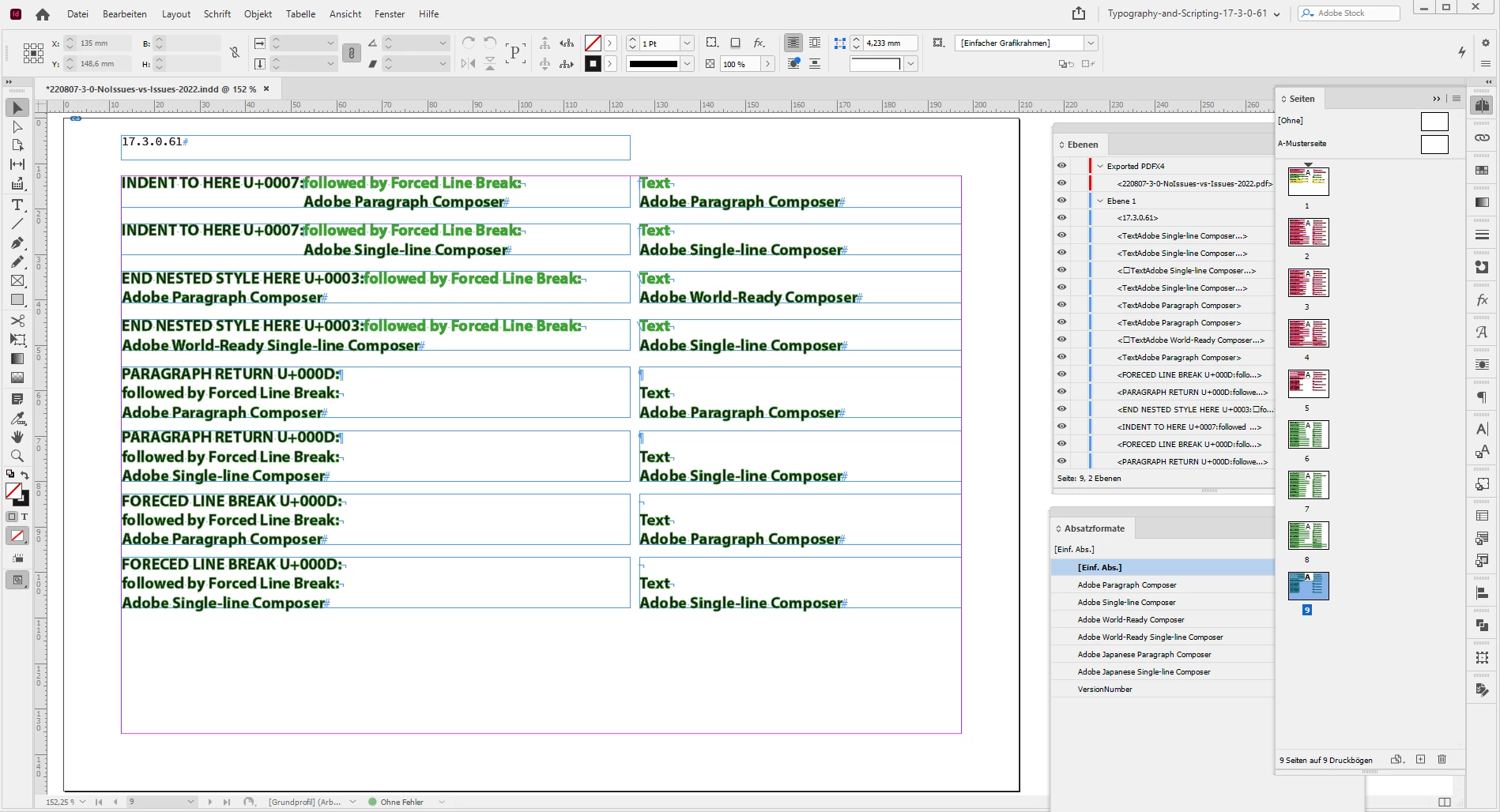Click the stroke swatch in control panel
The width and height of the screenshot is (1500, 812).
[593, 64]
